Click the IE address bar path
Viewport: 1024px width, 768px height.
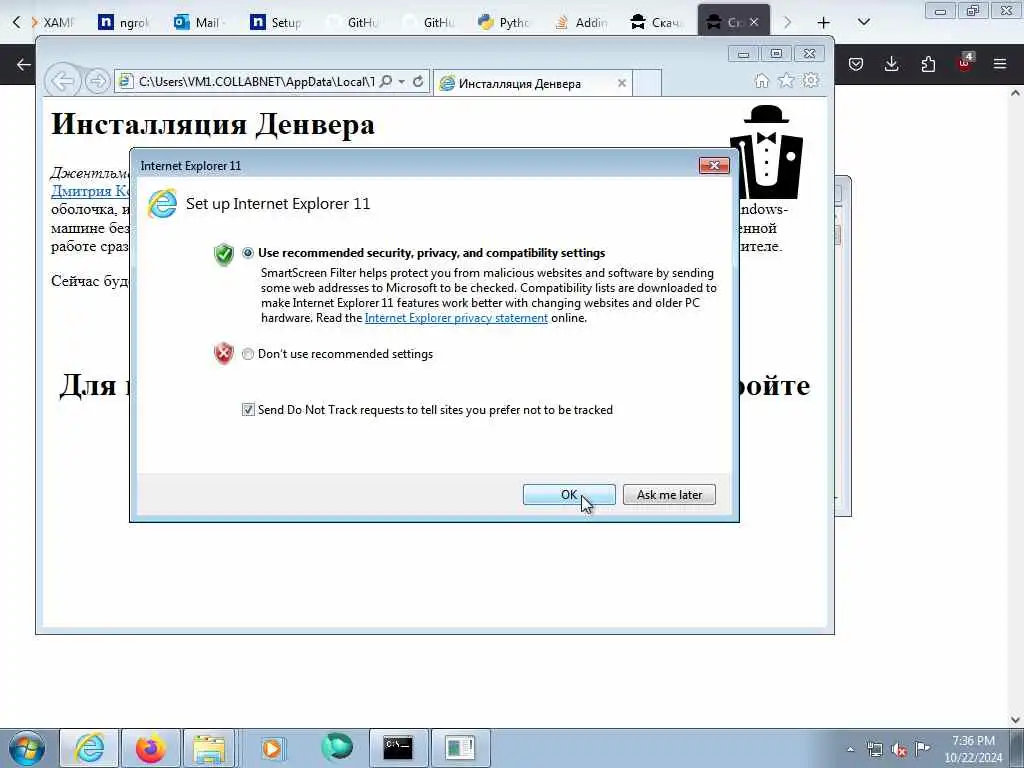(256, 82)
